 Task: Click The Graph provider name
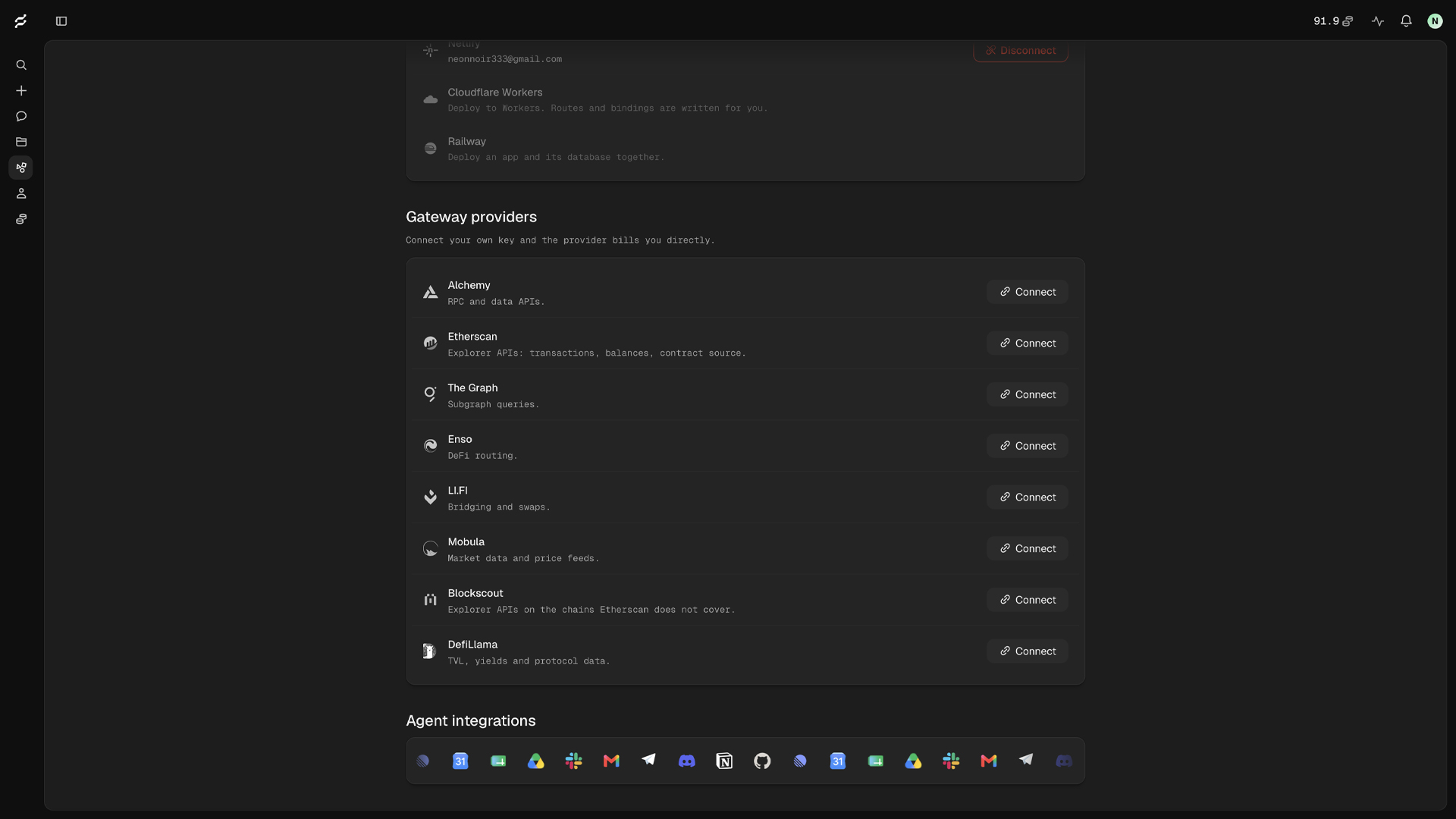coord(473,388)
